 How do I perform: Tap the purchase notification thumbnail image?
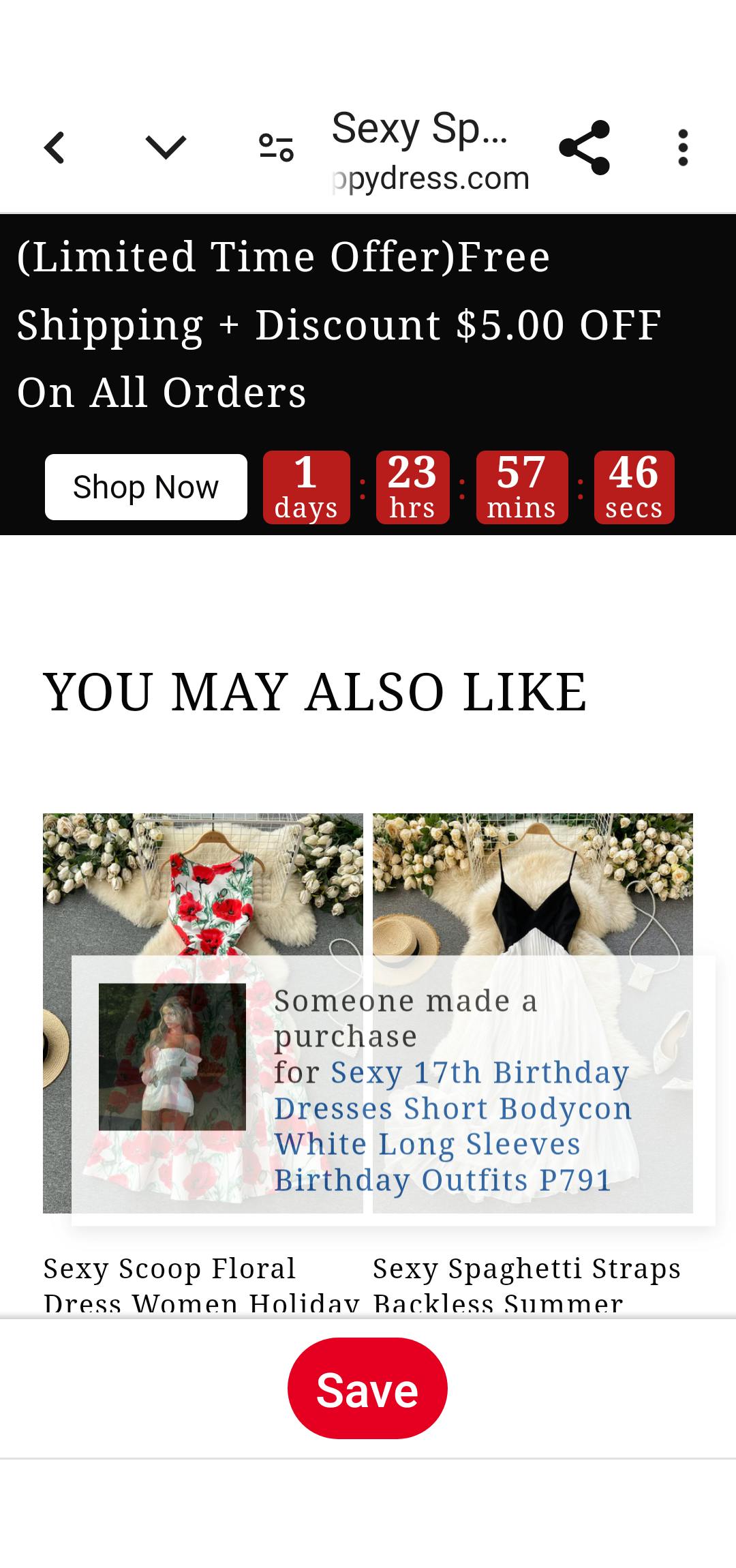(x=172, y=1057)
